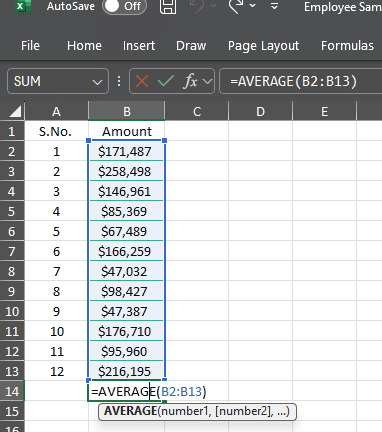Click the Amount header cell
This screenshot has height=432, width=382.
coord(127,131)
